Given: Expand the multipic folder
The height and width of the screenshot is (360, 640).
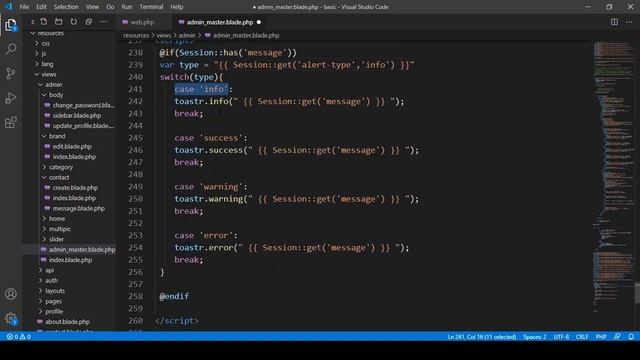Looking at the screenshot, I should point(60,229).
